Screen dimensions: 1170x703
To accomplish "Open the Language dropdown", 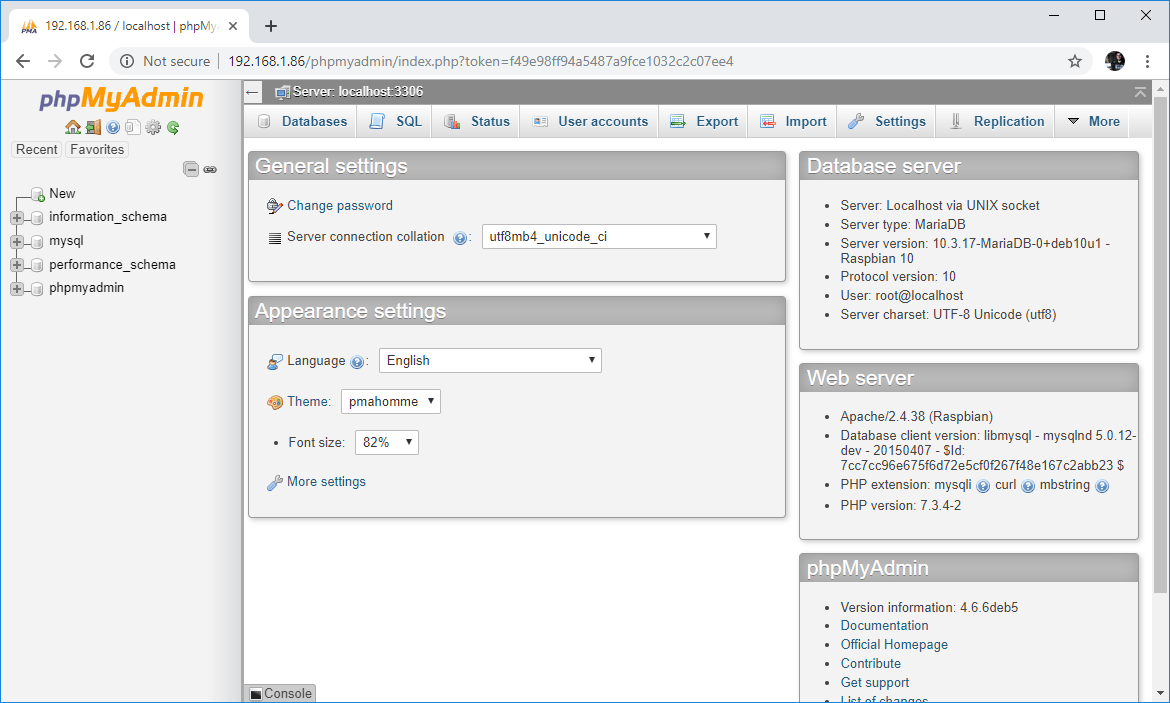I will pos(490,360).
